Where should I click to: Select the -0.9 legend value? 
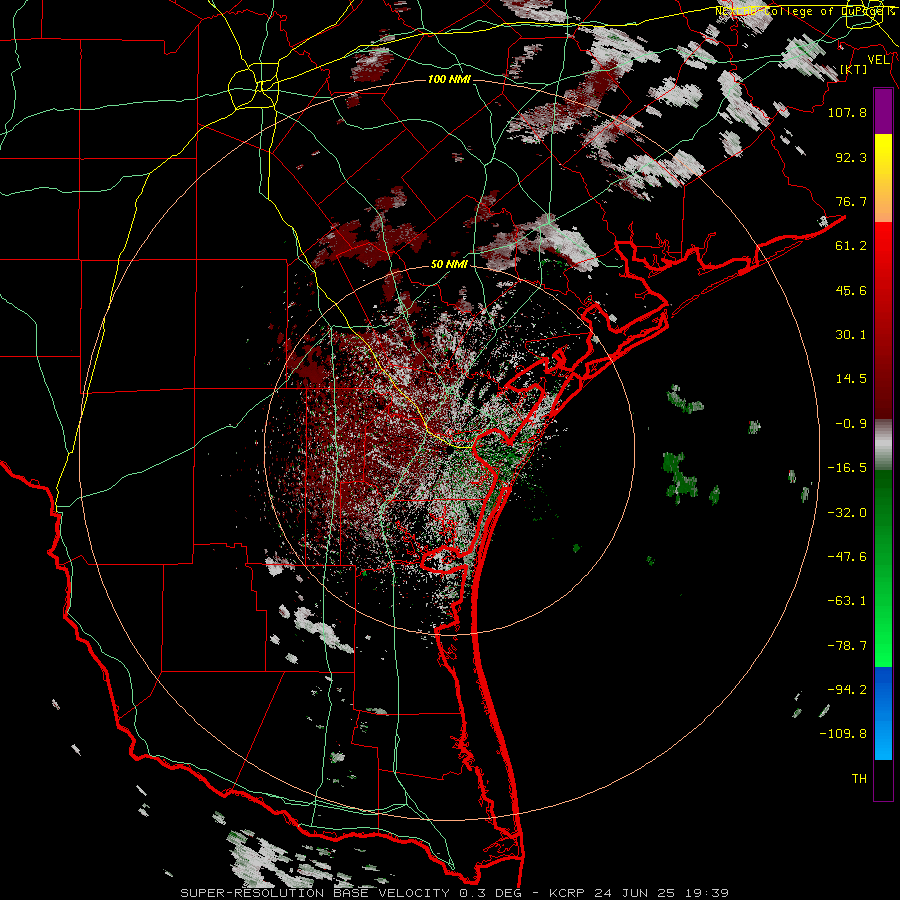[851, 424]
